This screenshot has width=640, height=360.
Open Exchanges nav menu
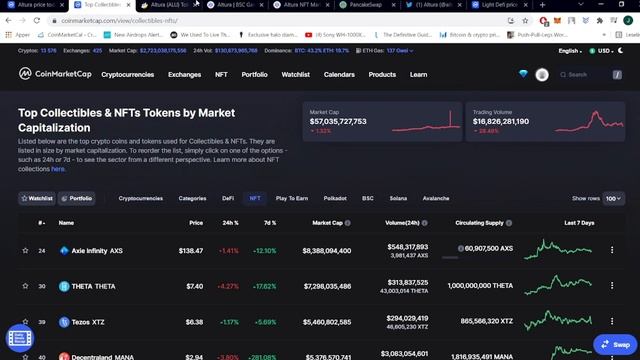click(184, 75)
